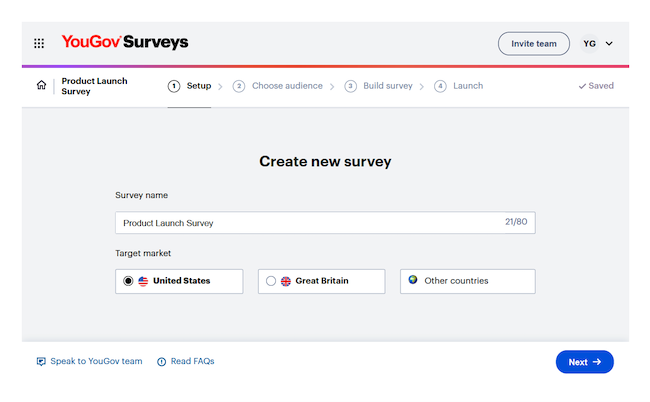This screenshot has height=402, width=650.
Task: Click the United States flag icon
Action: click(143, 281)
